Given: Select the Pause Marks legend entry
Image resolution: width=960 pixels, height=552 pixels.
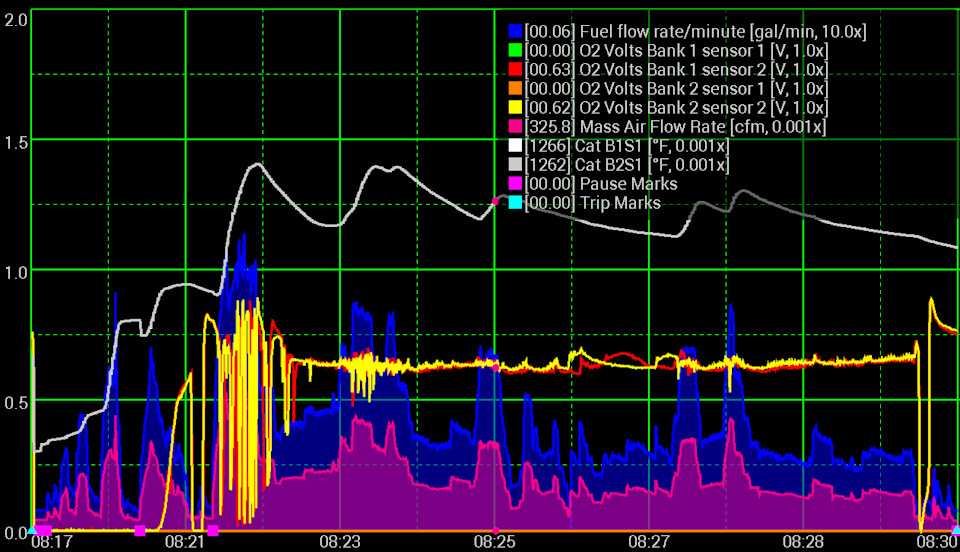Looking at the screenshot, I should tap(601, 184).
